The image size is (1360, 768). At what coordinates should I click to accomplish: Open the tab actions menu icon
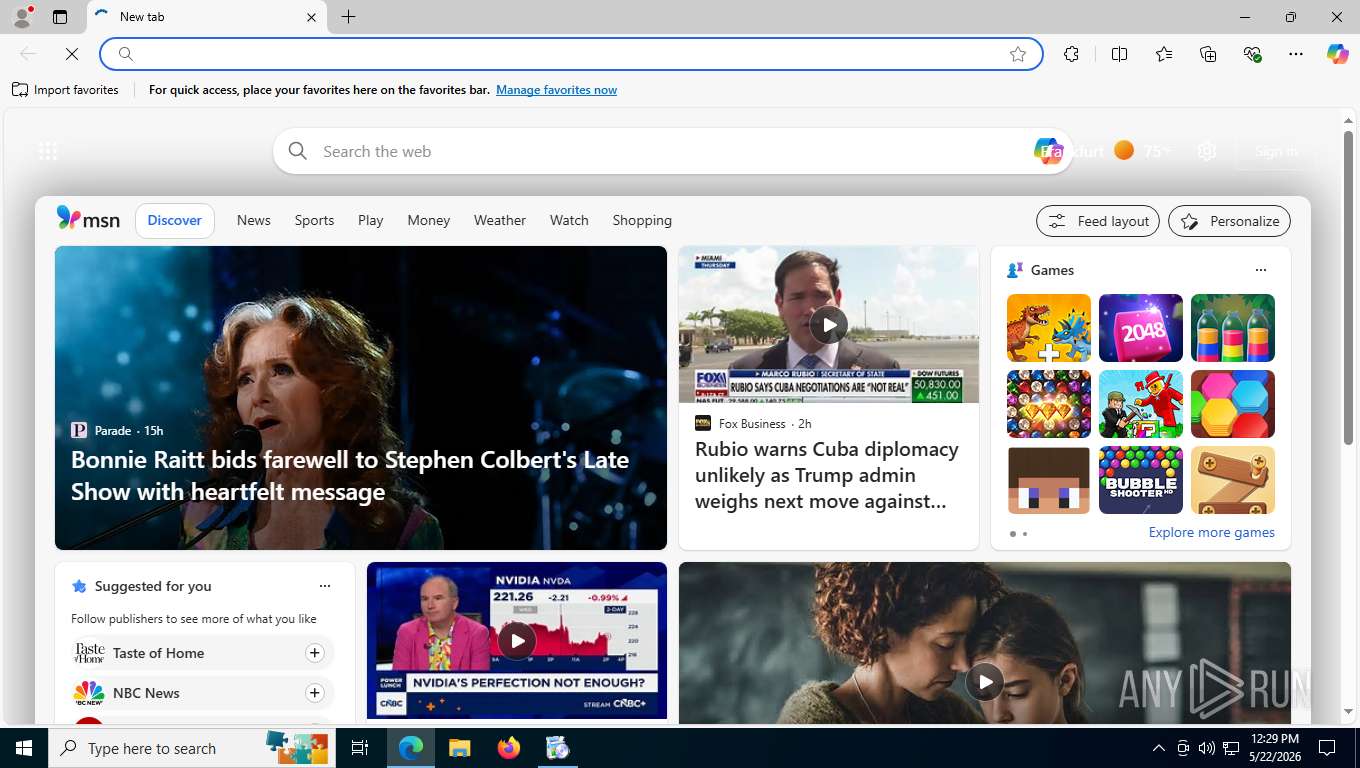click(60, 17)
